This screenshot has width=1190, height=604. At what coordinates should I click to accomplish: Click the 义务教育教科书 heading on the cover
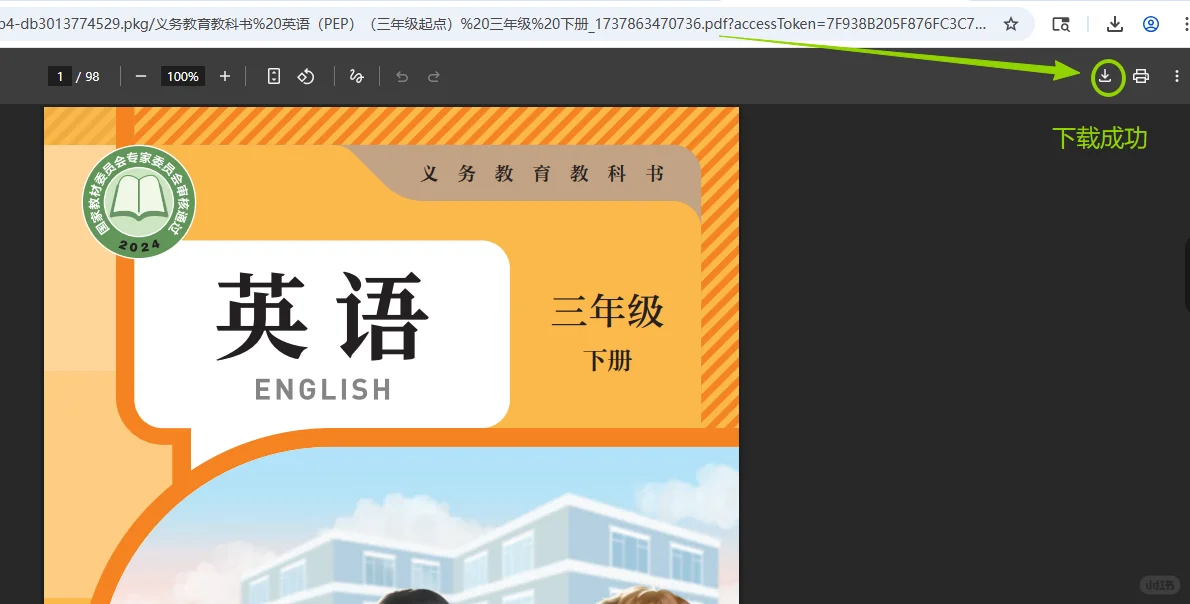tap(542, 174)
